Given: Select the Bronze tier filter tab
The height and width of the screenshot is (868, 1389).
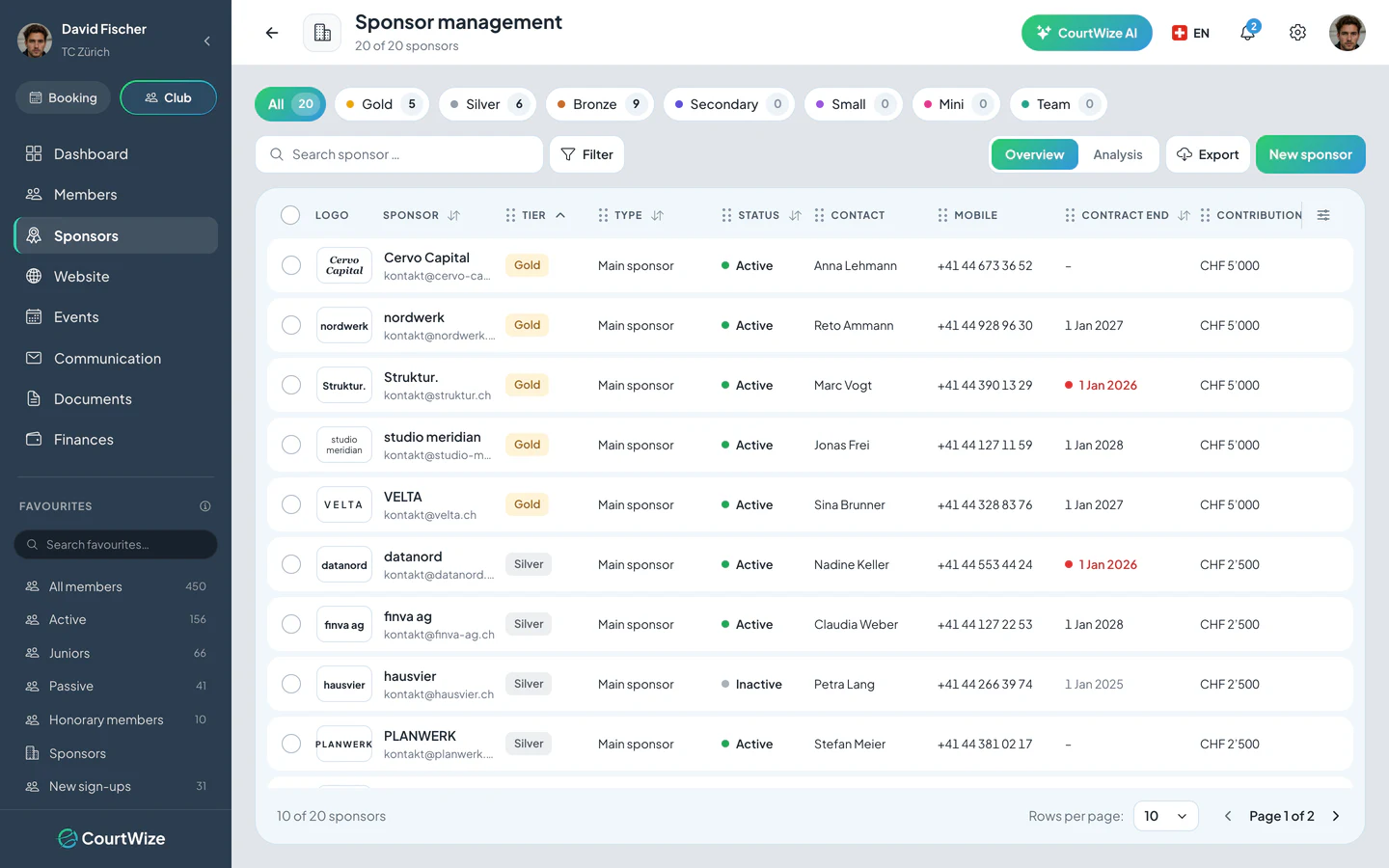Looking at the screenshot, I should (x=599, y=104).
